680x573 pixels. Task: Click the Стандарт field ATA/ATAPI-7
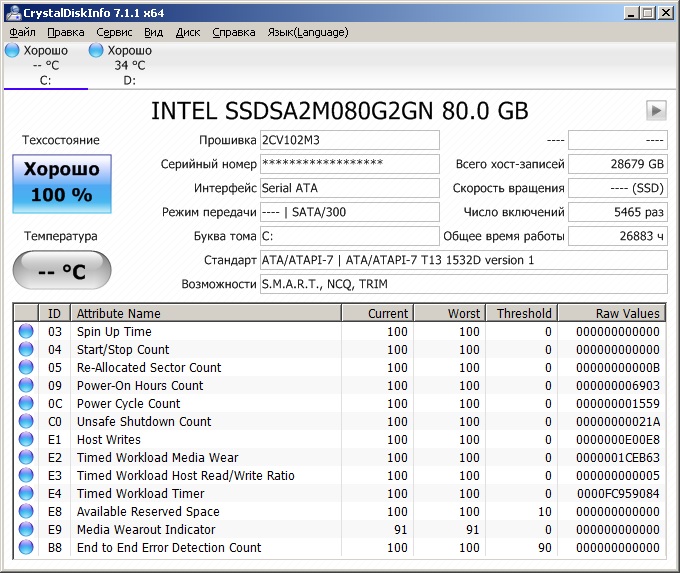pos(464,260)
